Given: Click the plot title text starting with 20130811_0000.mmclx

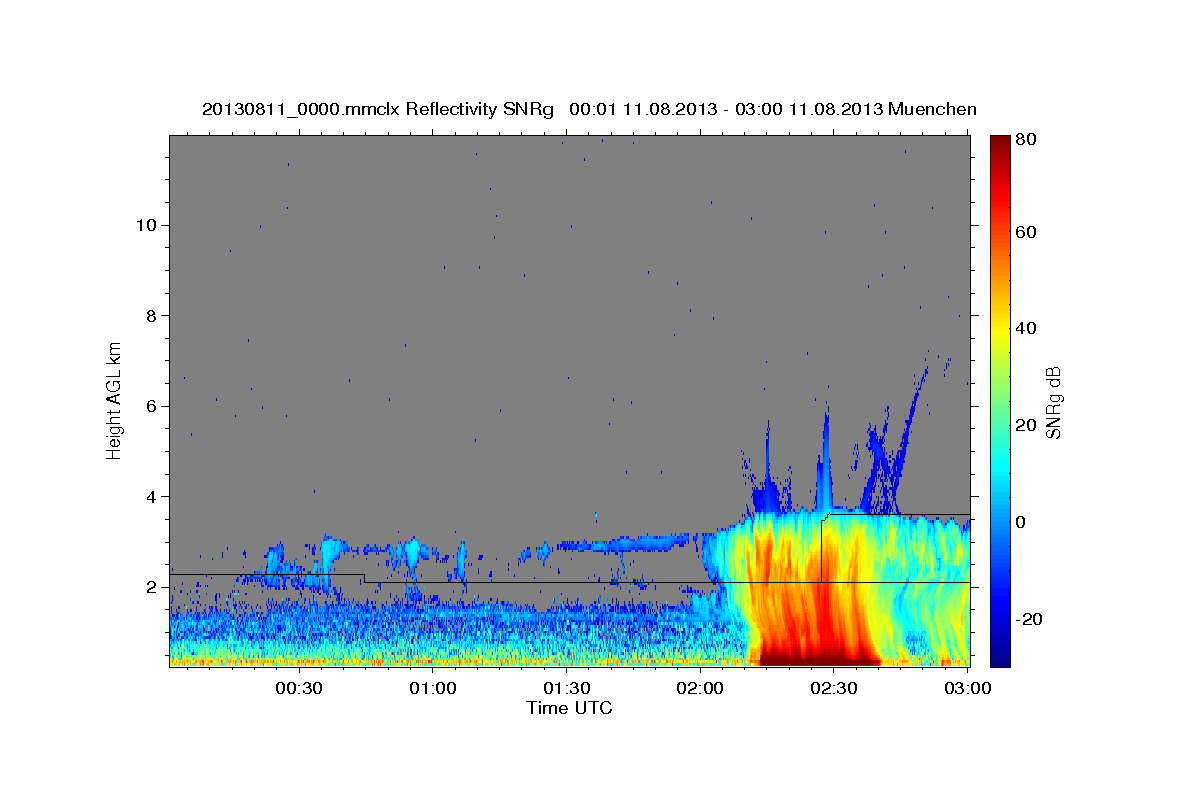Looking at the screenshot, I should tap(589, 109).
